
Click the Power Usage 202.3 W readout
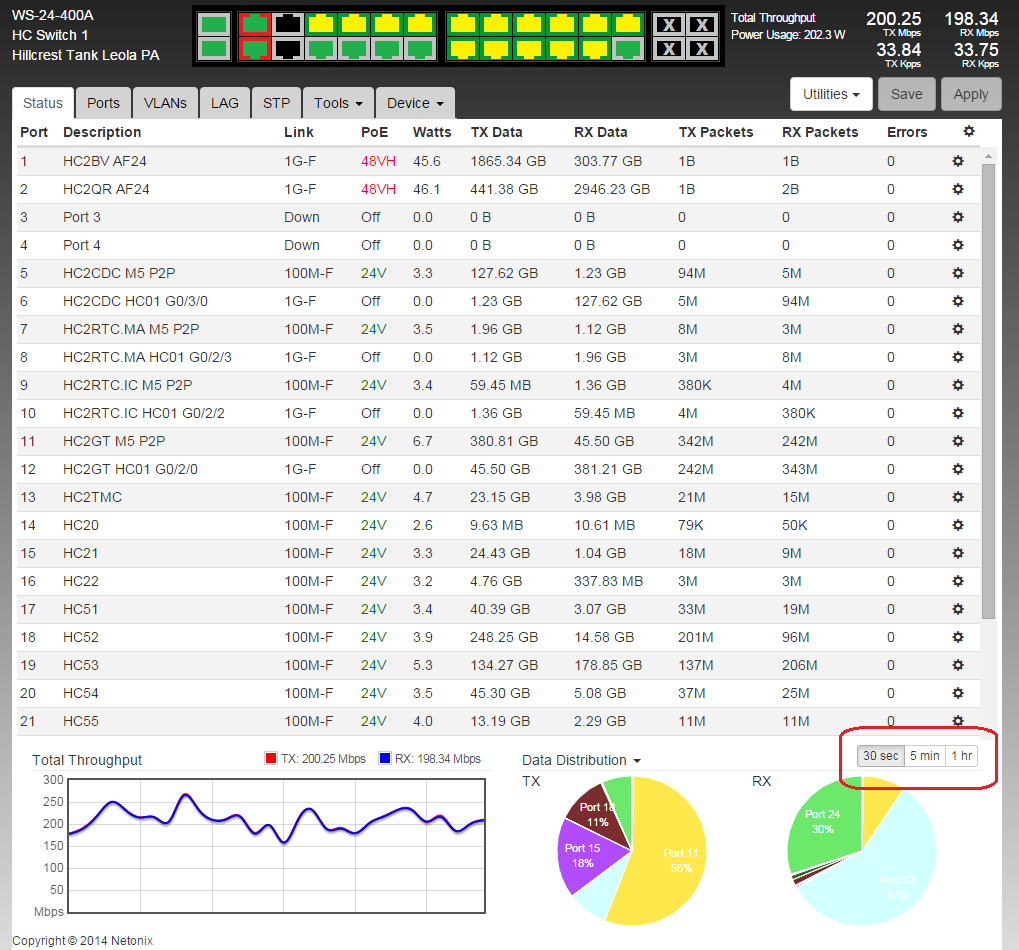coord(788,34)
